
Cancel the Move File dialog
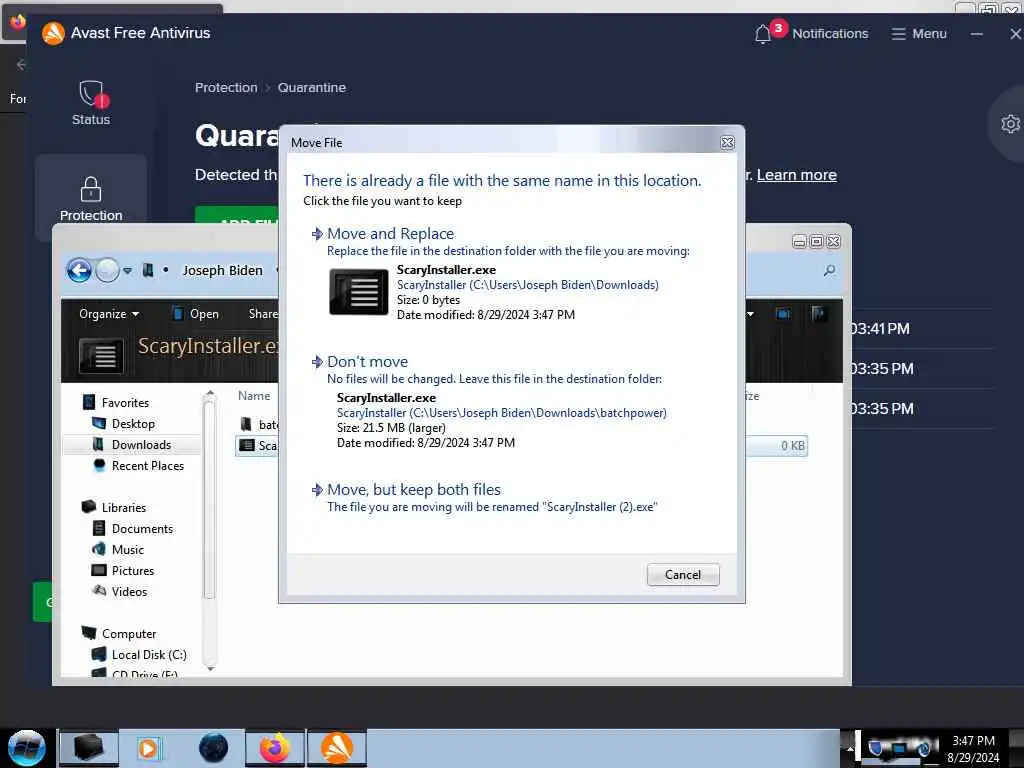tap(682, 575)
